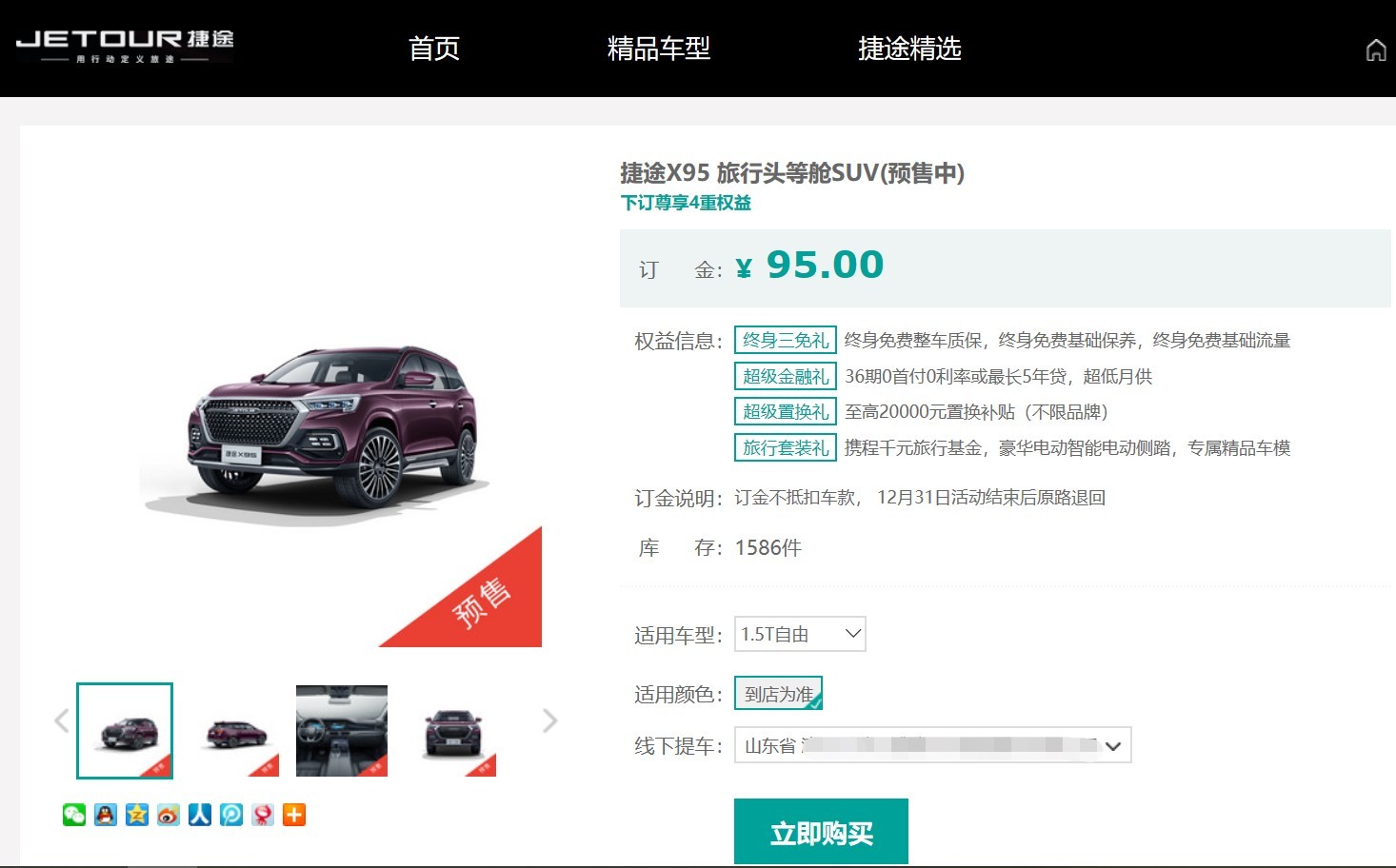This screenshot has width=1396, height=868.
Task: Click text 携程千元旅行基金
Action: (x=913, y=448)
